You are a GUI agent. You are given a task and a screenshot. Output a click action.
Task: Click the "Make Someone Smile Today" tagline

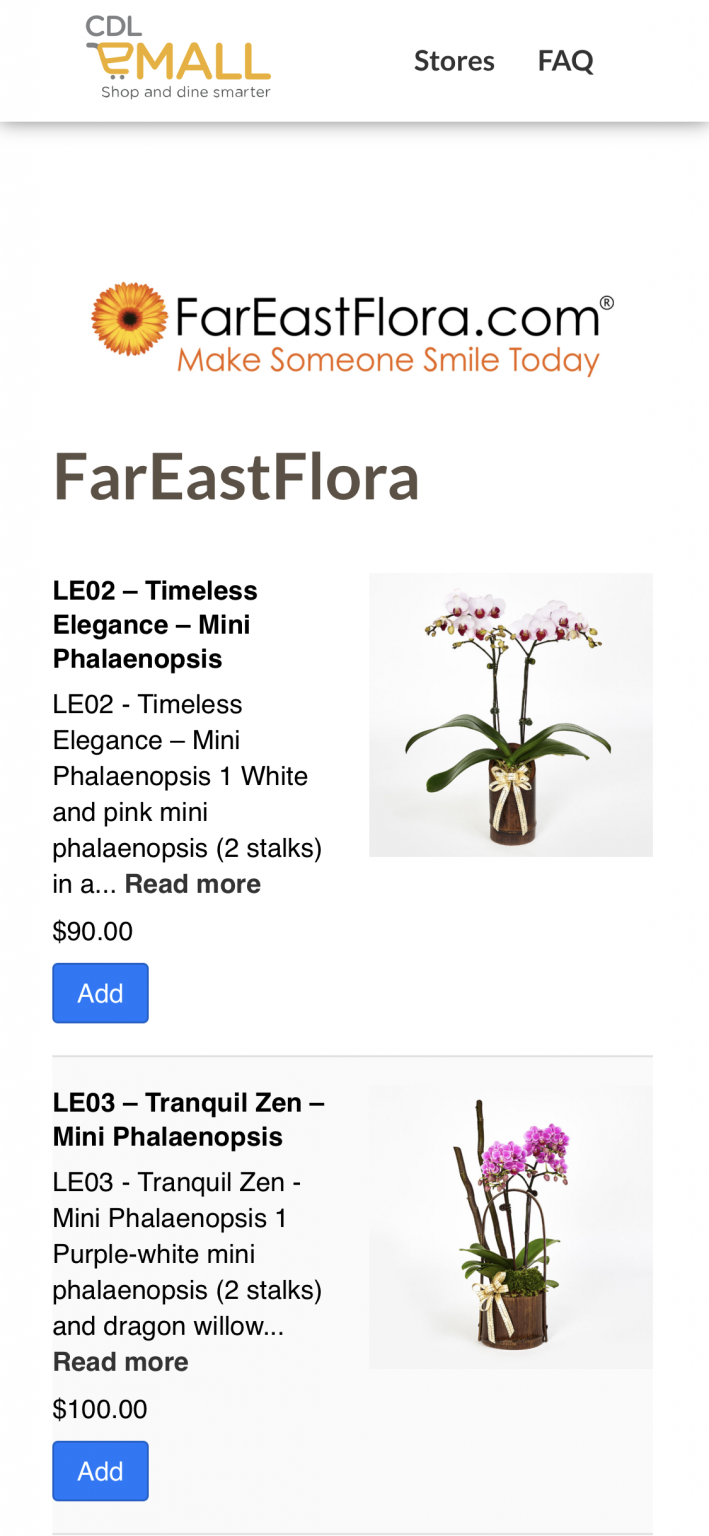pyautogui.click(x=389, y=359)
